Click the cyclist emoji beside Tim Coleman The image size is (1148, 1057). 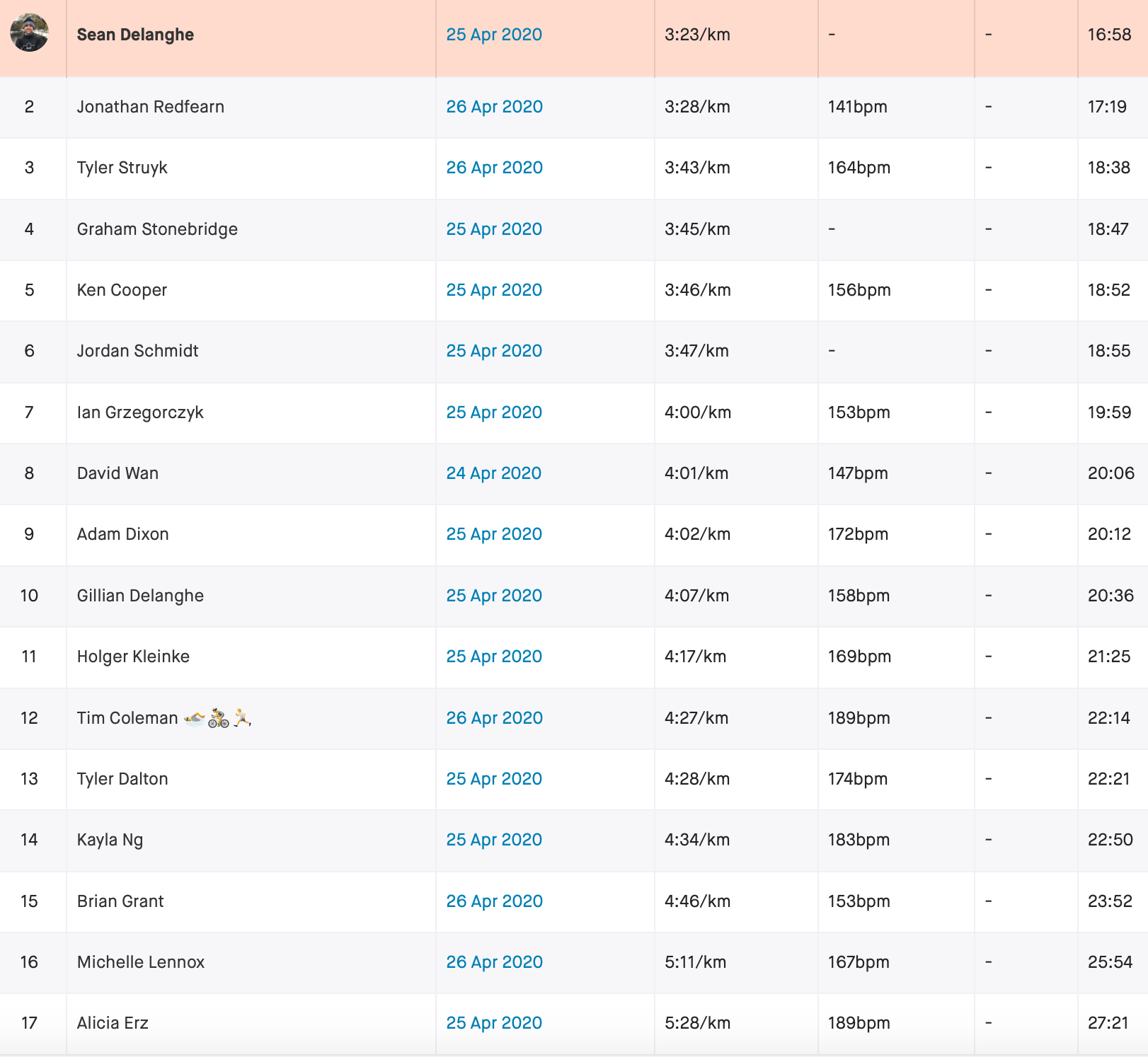coord(219,718)
